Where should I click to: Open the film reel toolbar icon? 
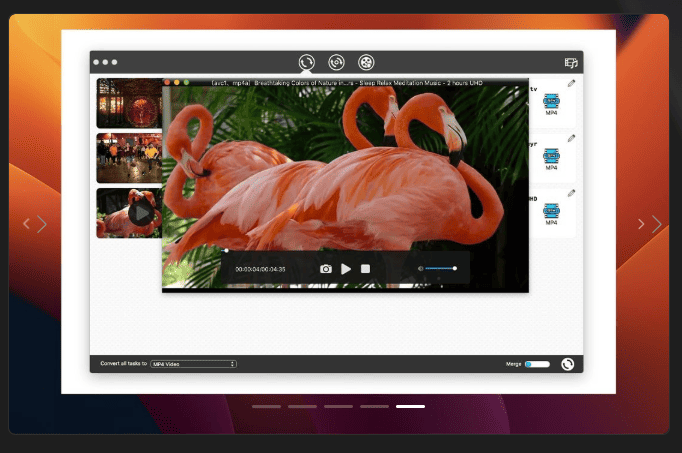coord(366,62)
